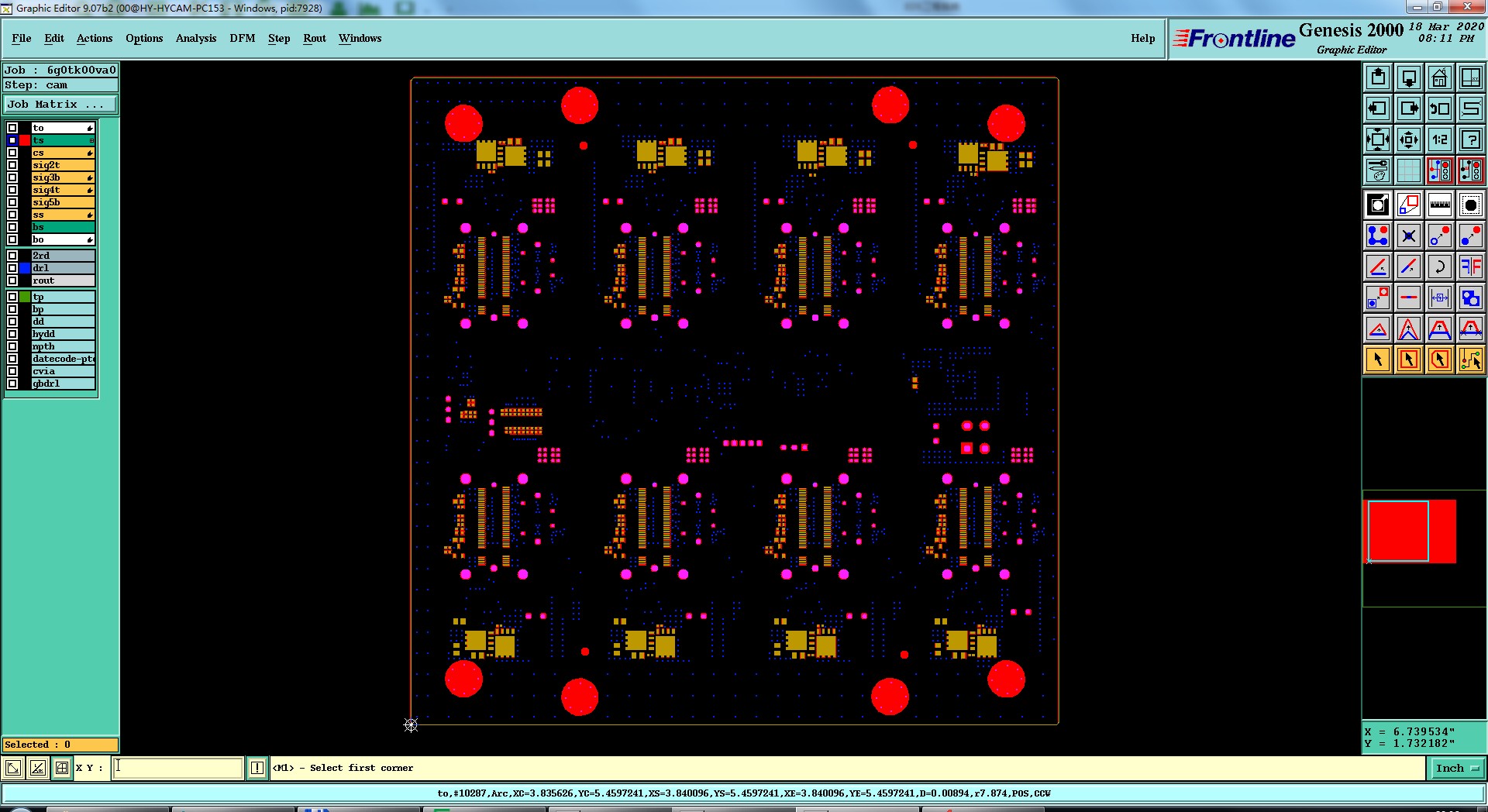Click the zoom out shrink icon

click(1409, 139)
